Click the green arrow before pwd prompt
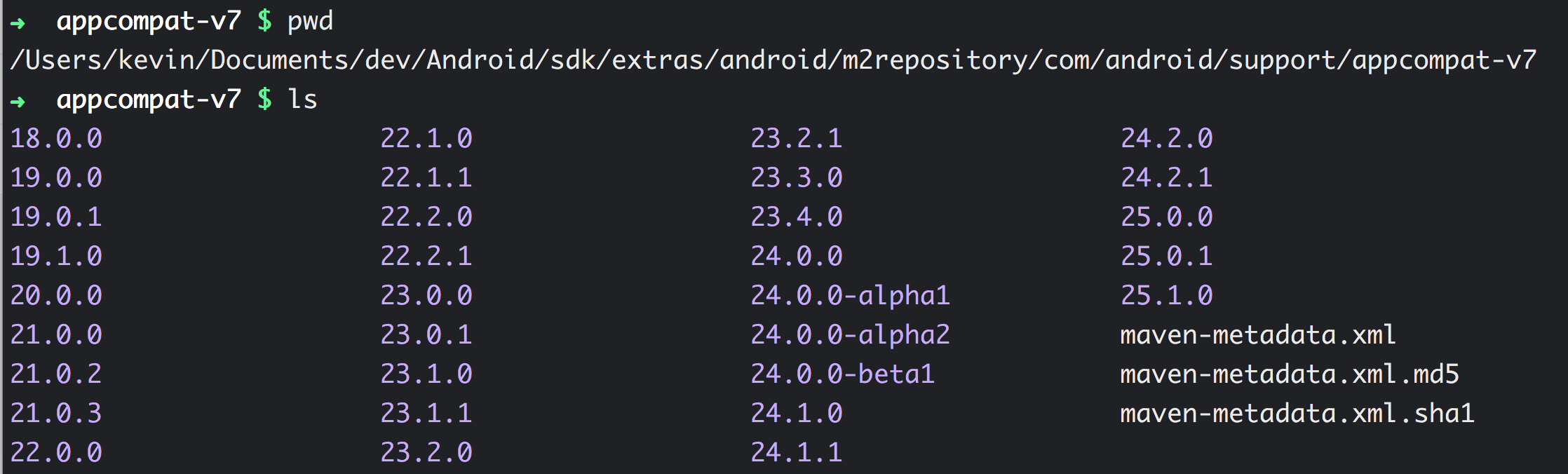This screenshot has height=474, width=1568. [x=18, y=24]
